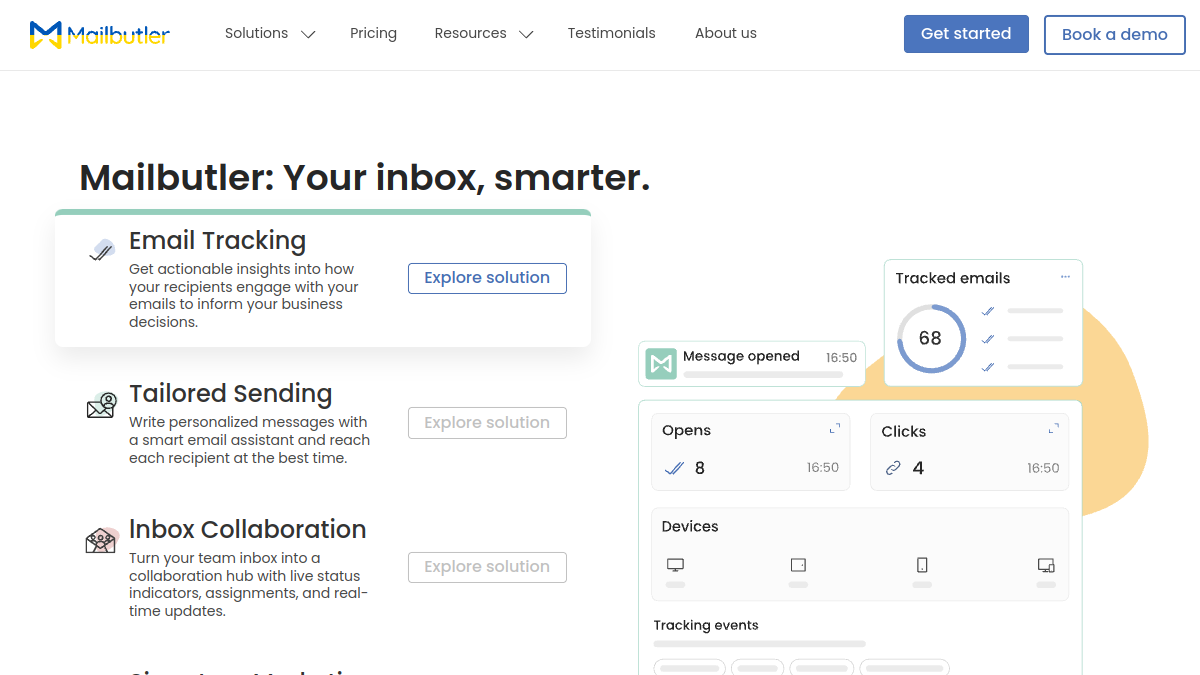Click the Clicks card title
This screenshot has height=675, width=1200.
click(x=904, y=432)
